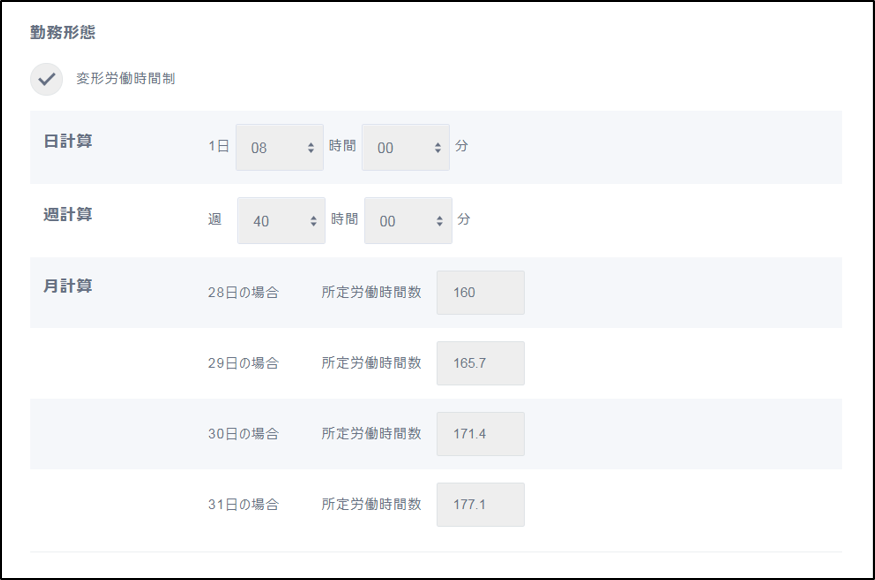Click 所定労働時間数 label in the 31日 row
The height and width of the screenshot is (580, 875).
(x=371, y=505)
